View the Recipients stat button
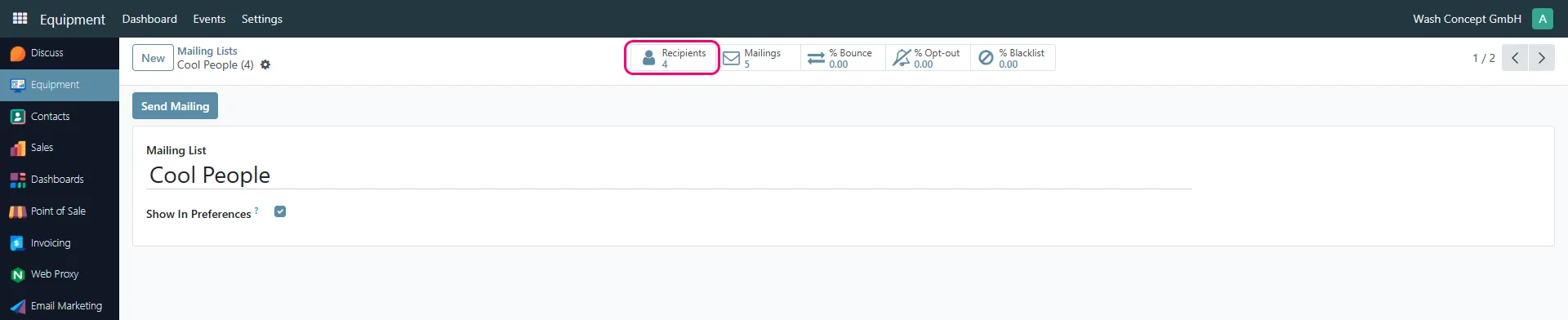The width and height of the screenshot is (1568, 320). coord(673,58)
